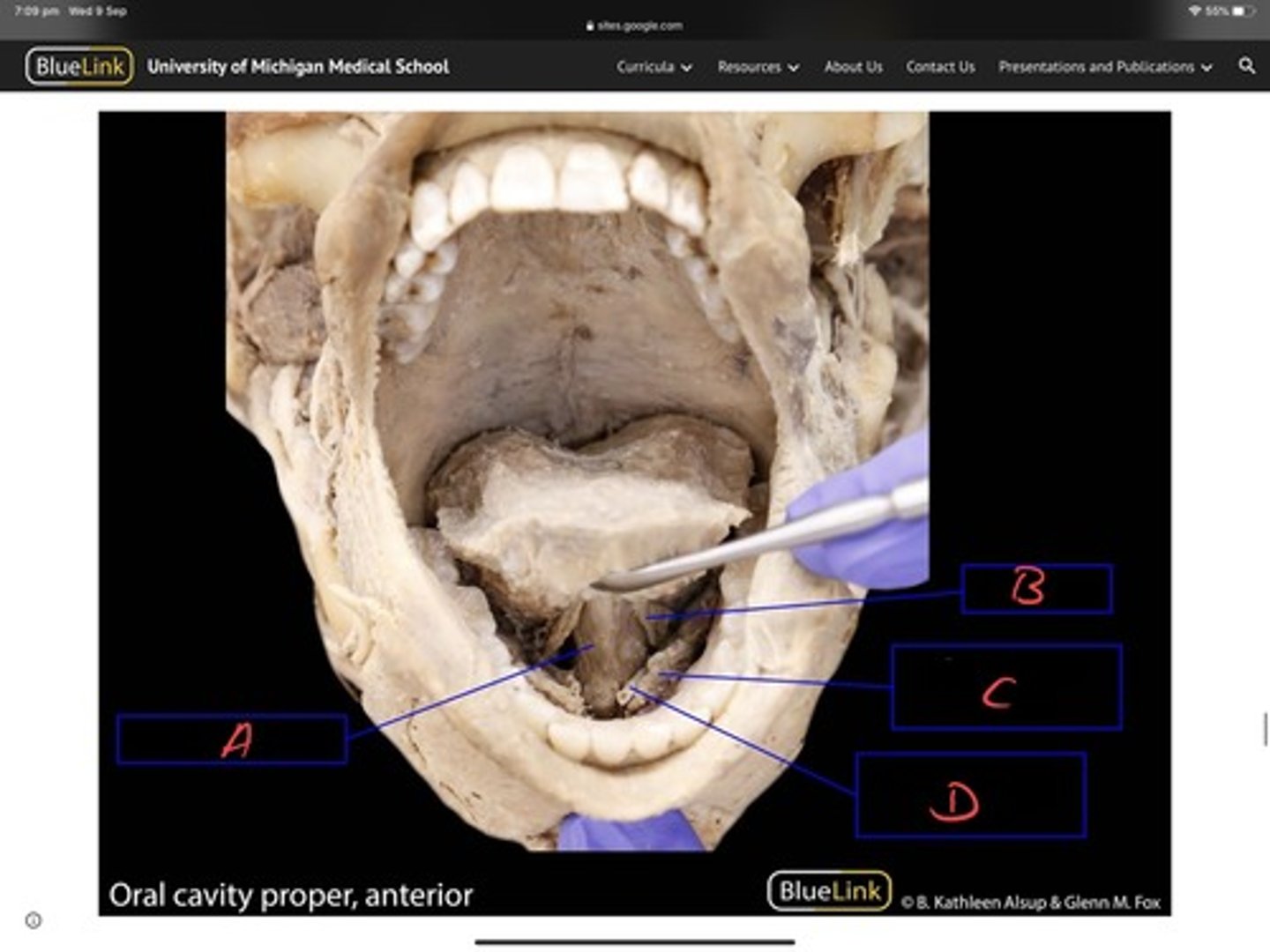1270x952 pixels.
Task: Click the 'Oral cavity proper, anterior' caption
Action: pos(291,895)
